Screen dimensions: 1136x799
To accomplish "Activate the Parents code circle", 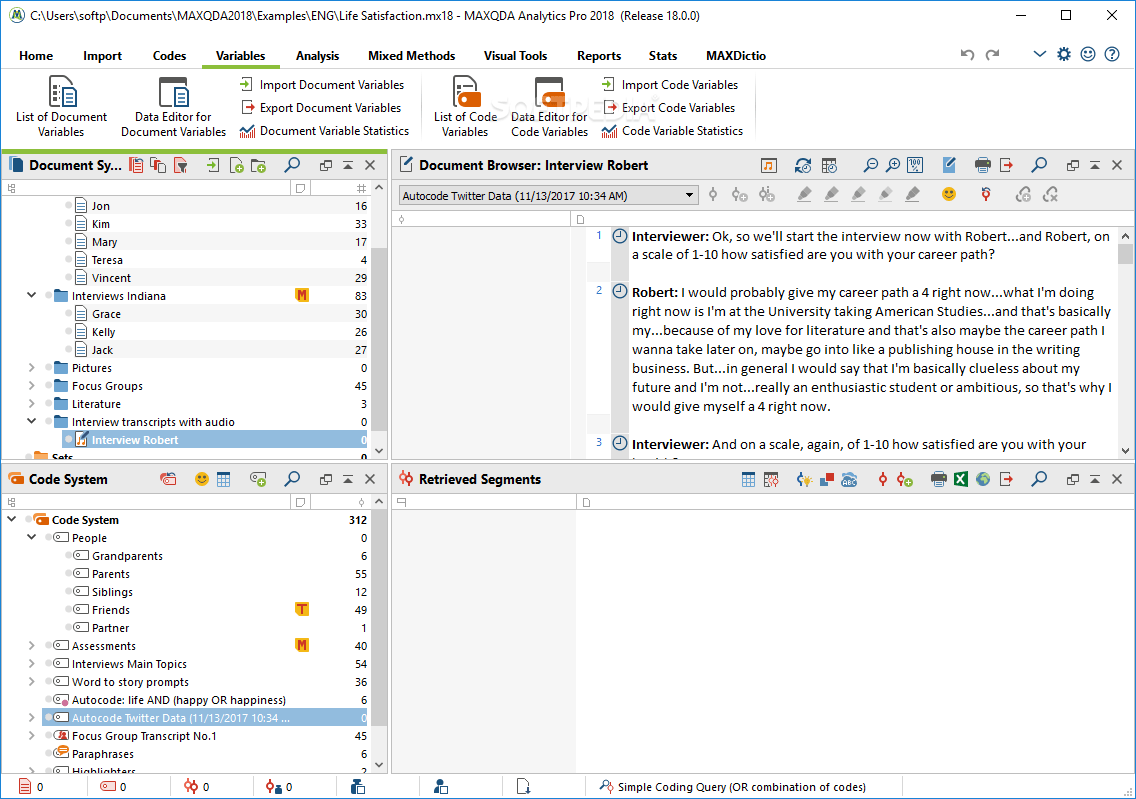I will point(68,573).
